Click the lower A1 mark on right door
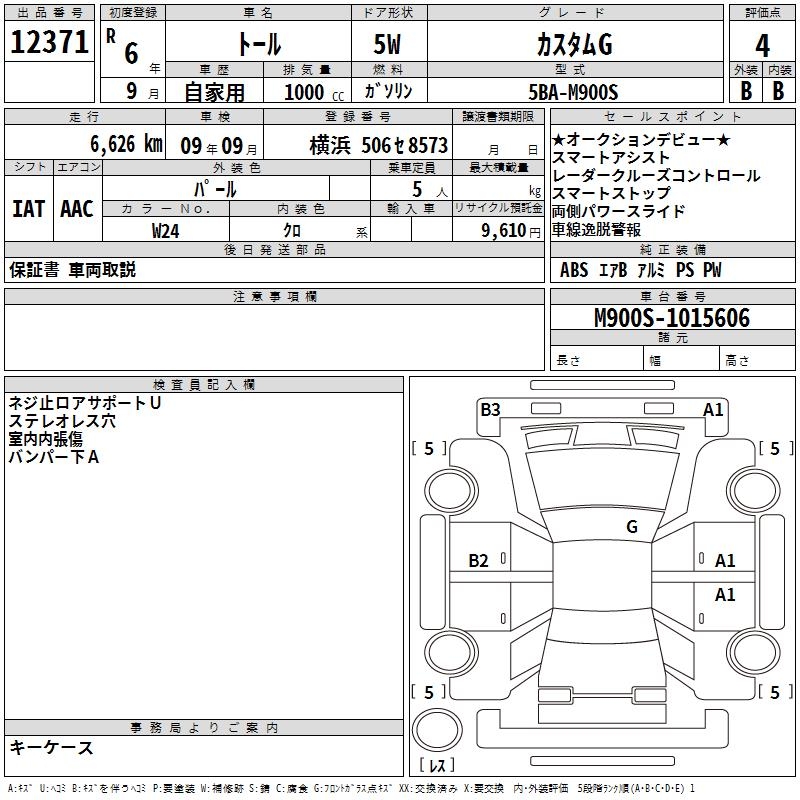 pyautogui.click(x=724, y=594)
